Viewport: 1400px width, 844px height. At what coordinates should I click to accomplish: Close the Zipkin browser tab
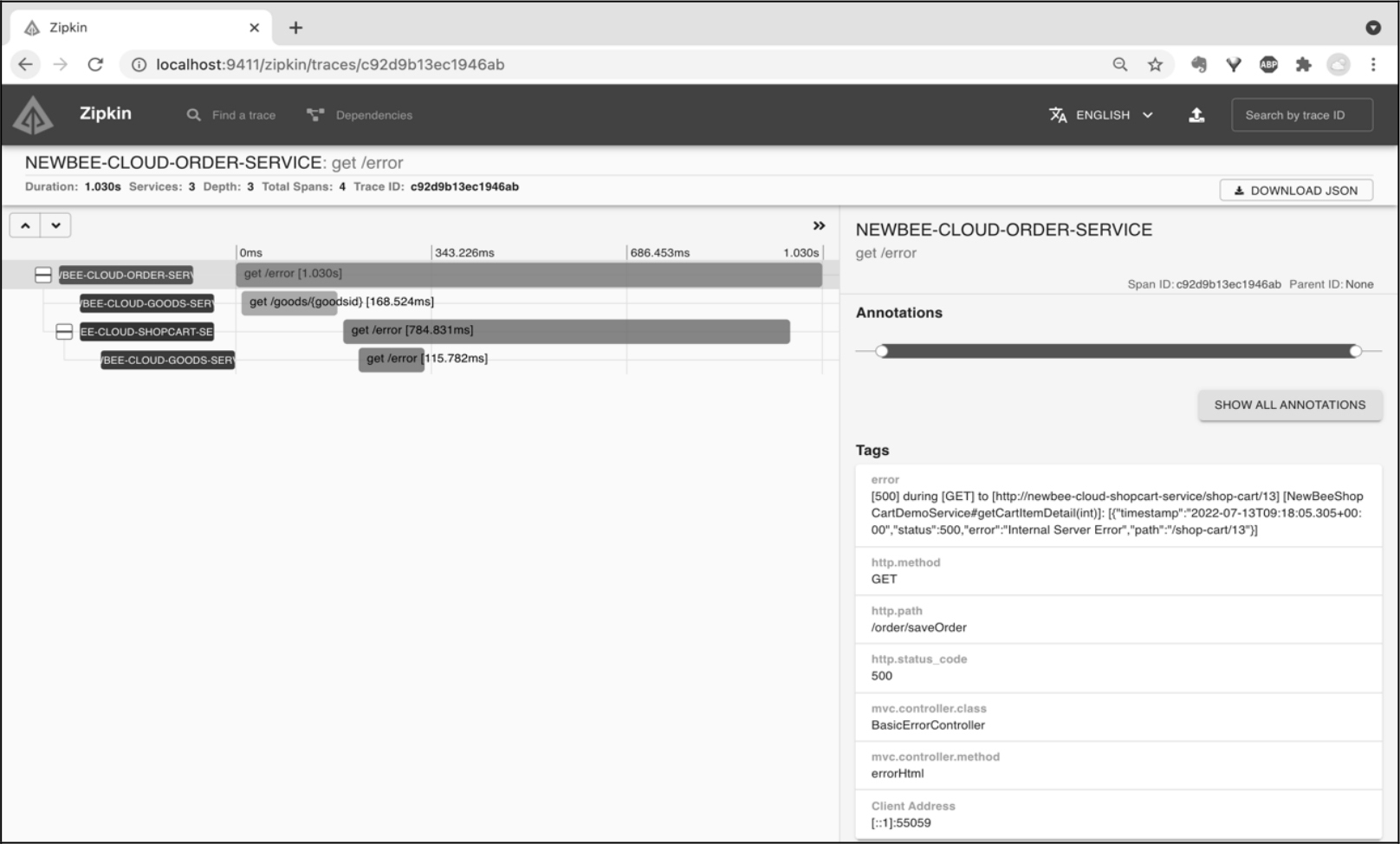click(254, 28)
